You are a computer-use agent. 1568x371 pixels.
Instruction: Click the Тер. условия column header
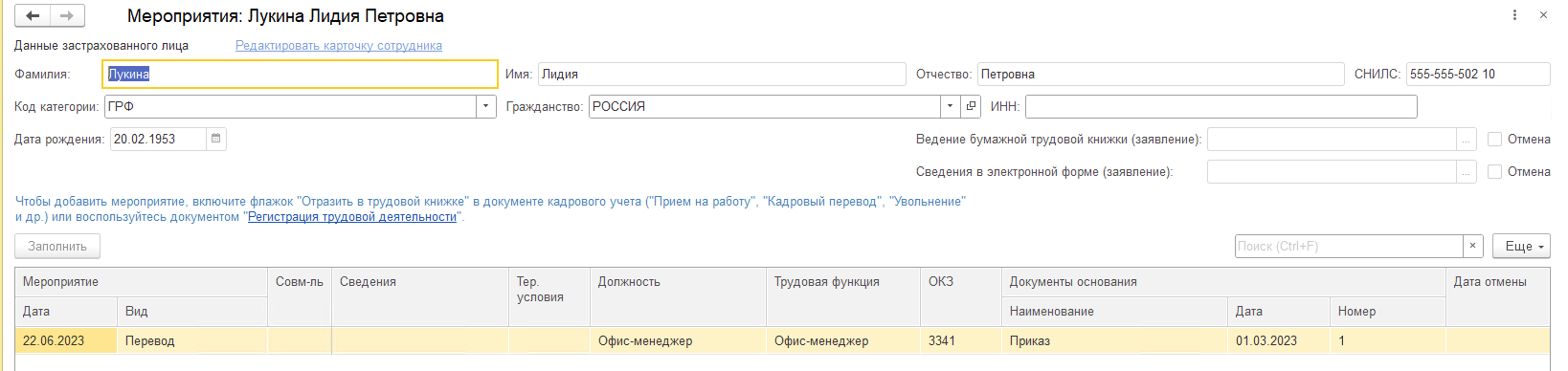point(549,297)
